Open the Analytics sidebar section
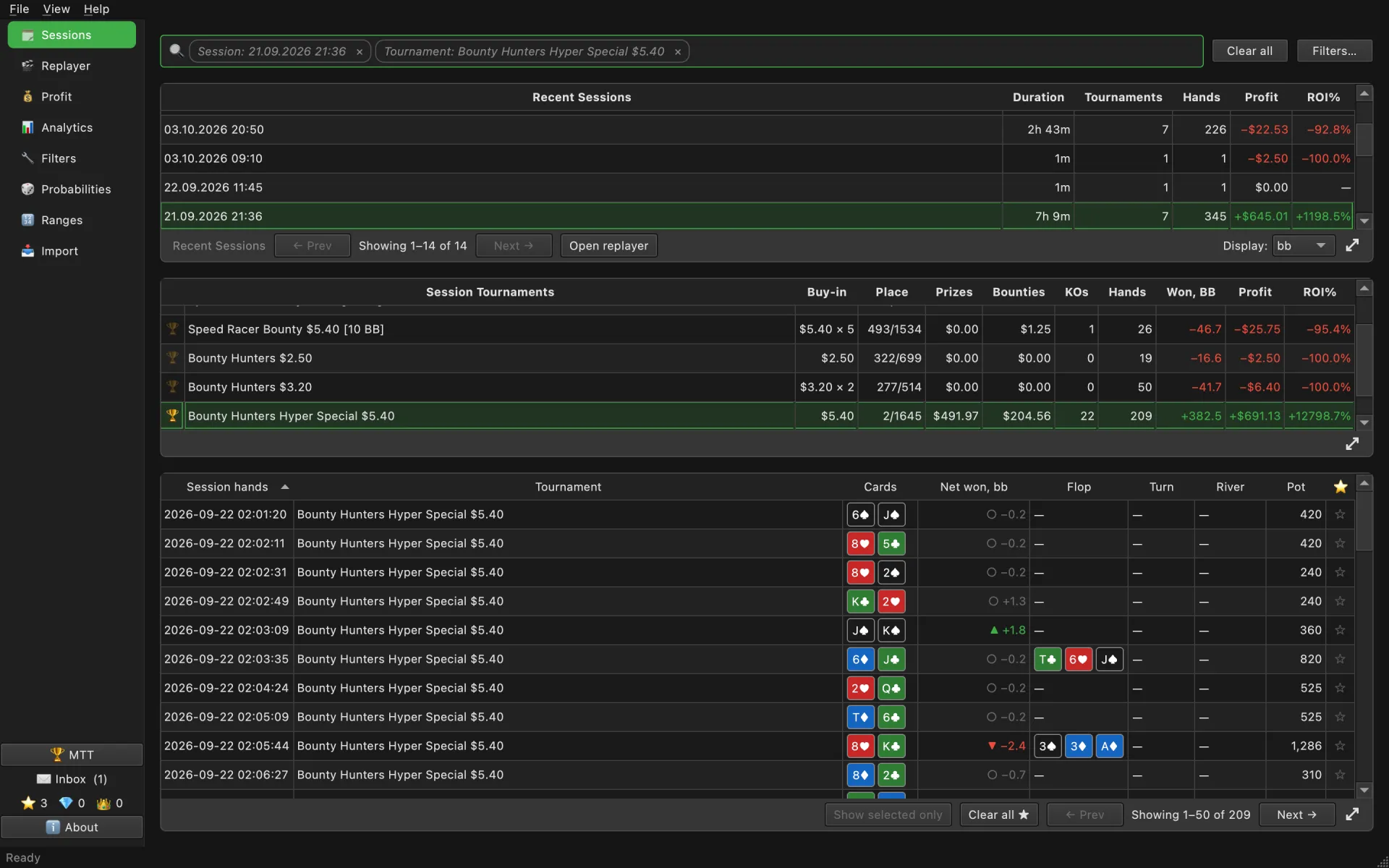The width and height of the screenshot is (1389, 868). (x=71, y=127)
